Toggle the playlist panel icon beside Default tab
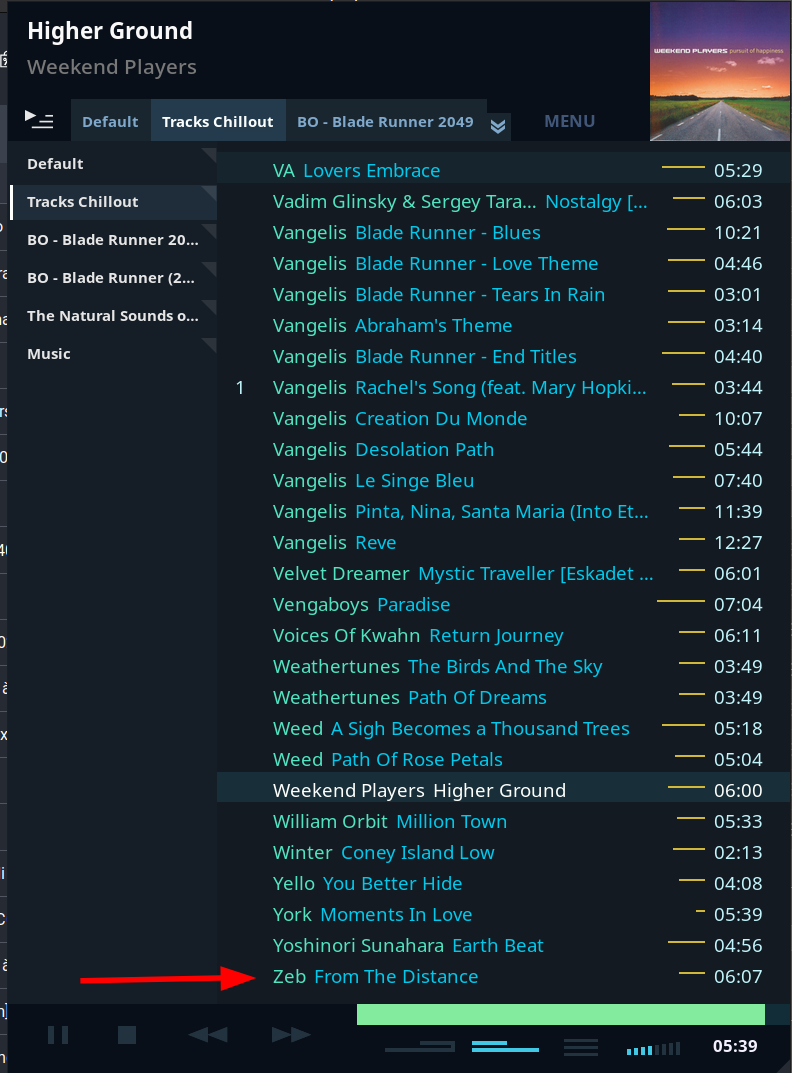 [39, 120]
